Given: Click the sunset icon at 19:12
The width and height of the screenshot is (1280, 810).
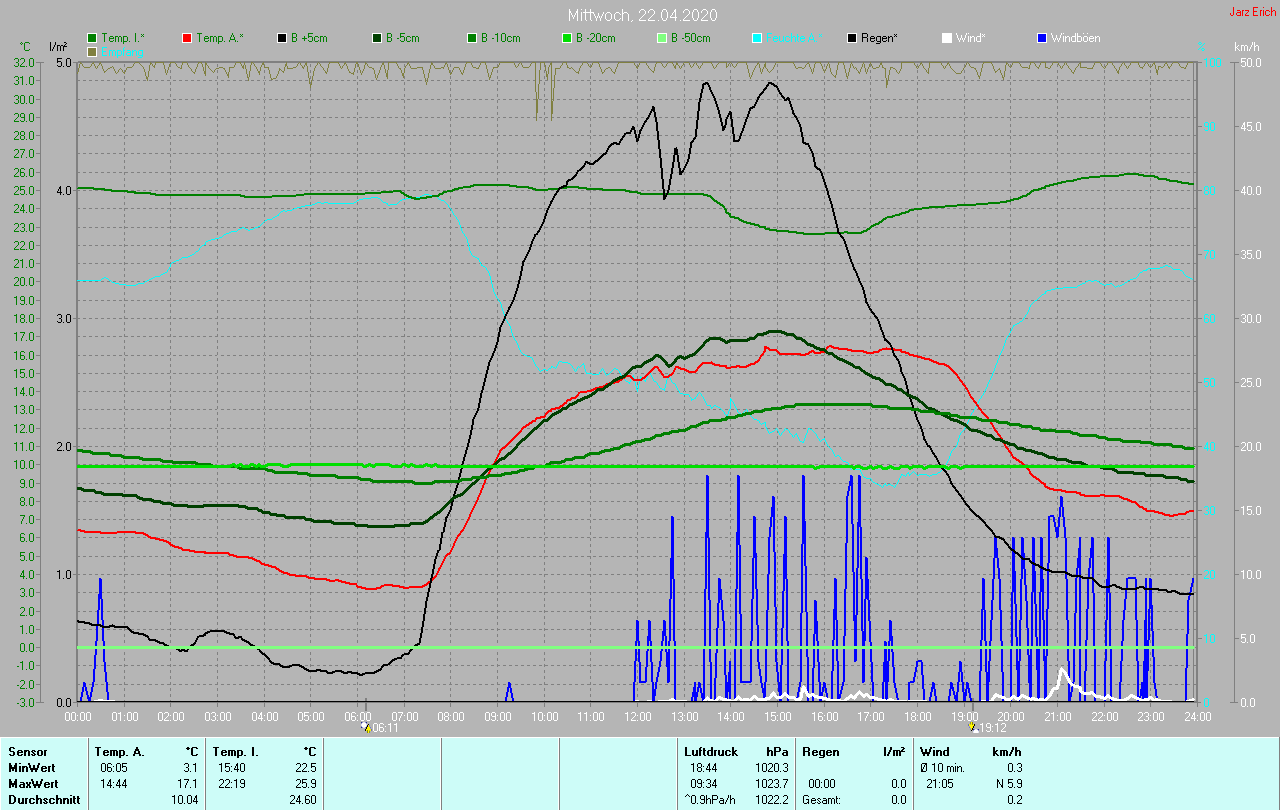Looking at the screenshot, I should click(x=973, y=728).
